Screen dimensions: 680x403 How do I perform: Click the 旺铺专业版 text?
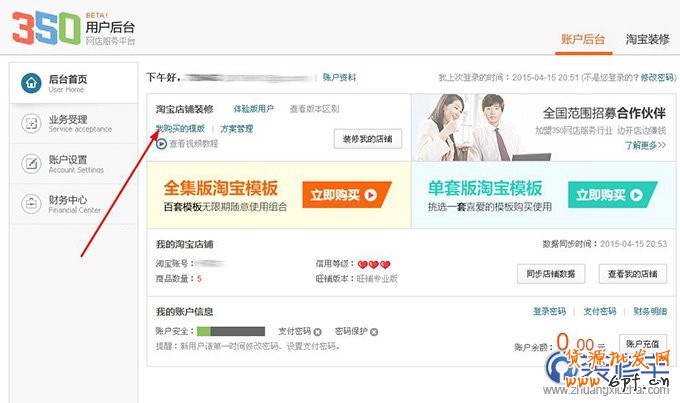coord(377,279)
